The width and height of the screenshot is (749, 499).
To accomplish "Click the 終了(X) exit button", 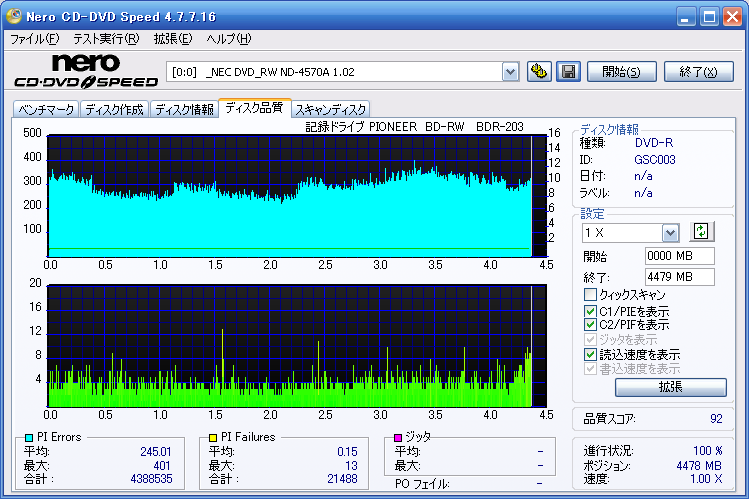I will [699, 72].
